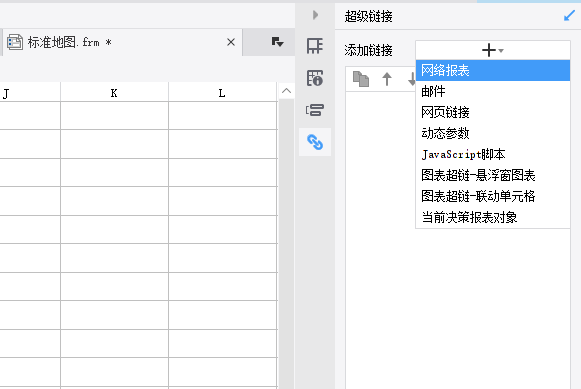Open the conditional attributes icon
This screenshot has height=389, width=581.
[x=315, y=110]
